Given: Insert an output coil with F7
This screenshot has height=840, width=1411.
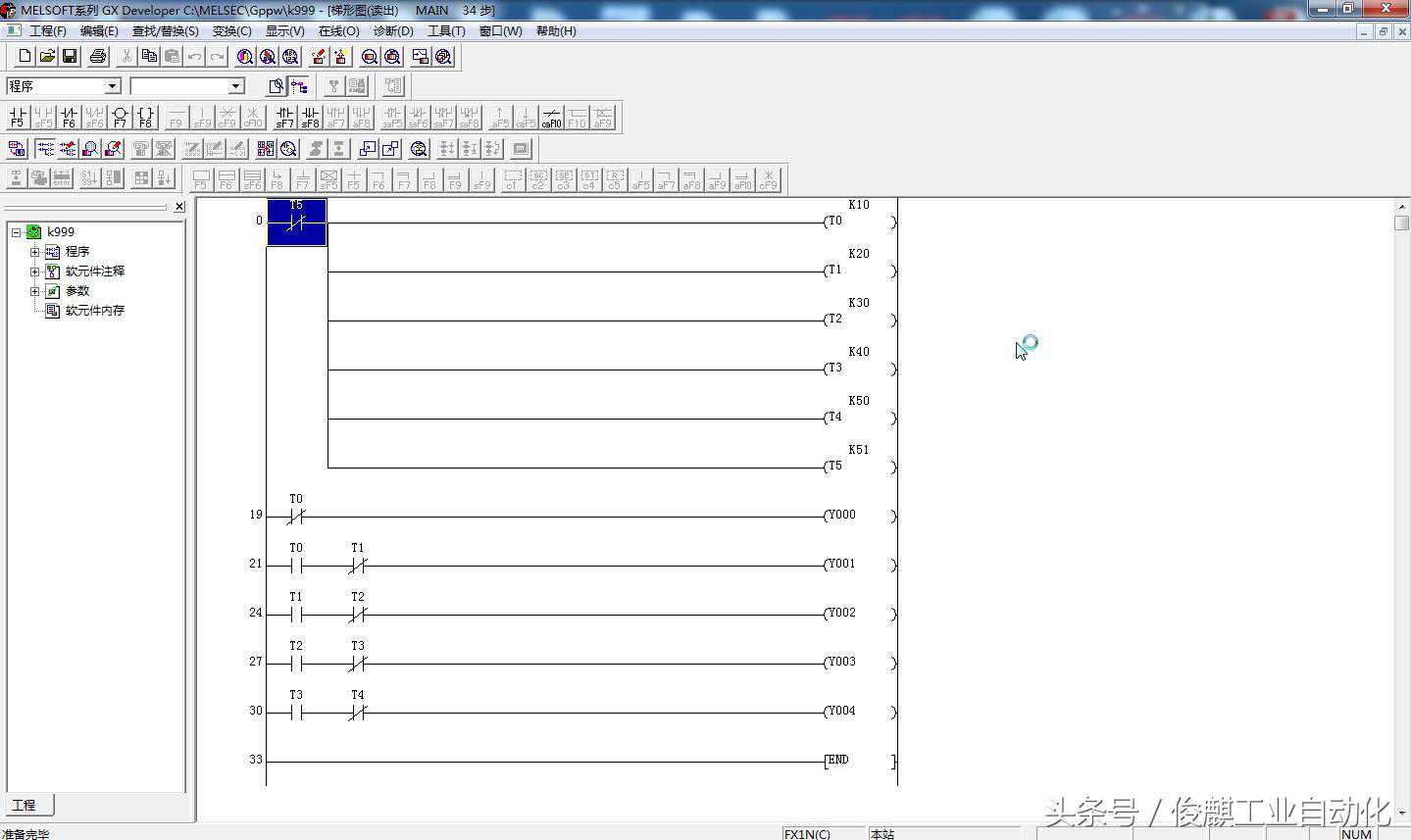Looking at the screenshot, I should click(x=120, y=118).
